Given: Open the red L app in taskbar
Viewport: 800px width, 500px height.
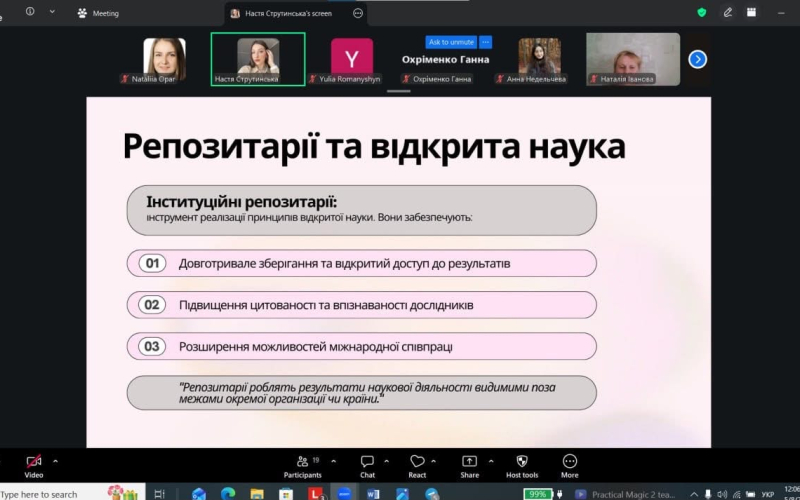Looking at the screenshot, I should coord(316,494).
